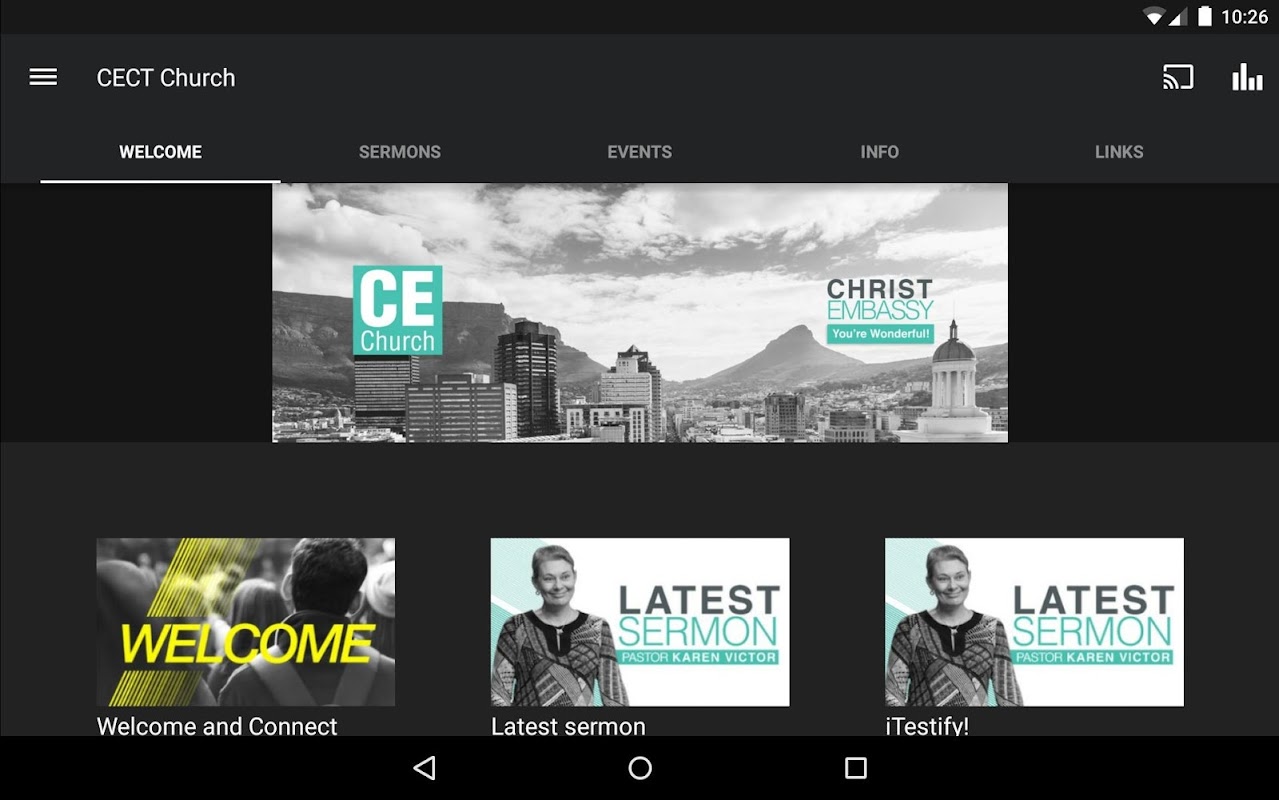
Task: Open the INFO tab
Action: coord(879,152)
